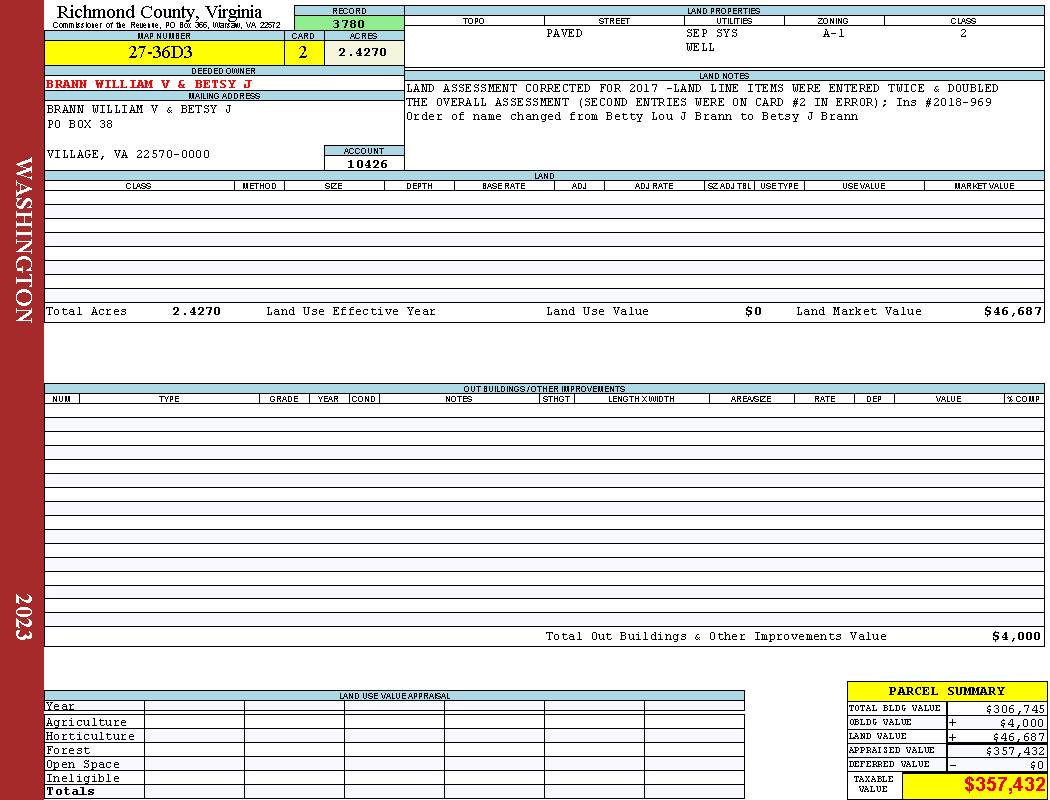Image resolution: width=1050 pixels, height=800 pixels.
Task: Click the WELL utilities value
Action: click(700, 48)
